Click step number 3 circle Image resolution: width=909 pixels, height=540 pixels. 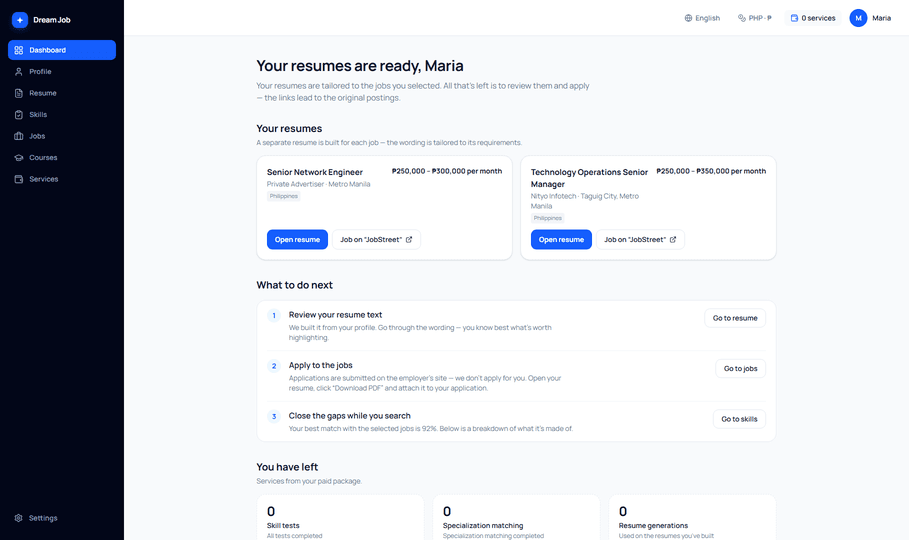[274, 416]
